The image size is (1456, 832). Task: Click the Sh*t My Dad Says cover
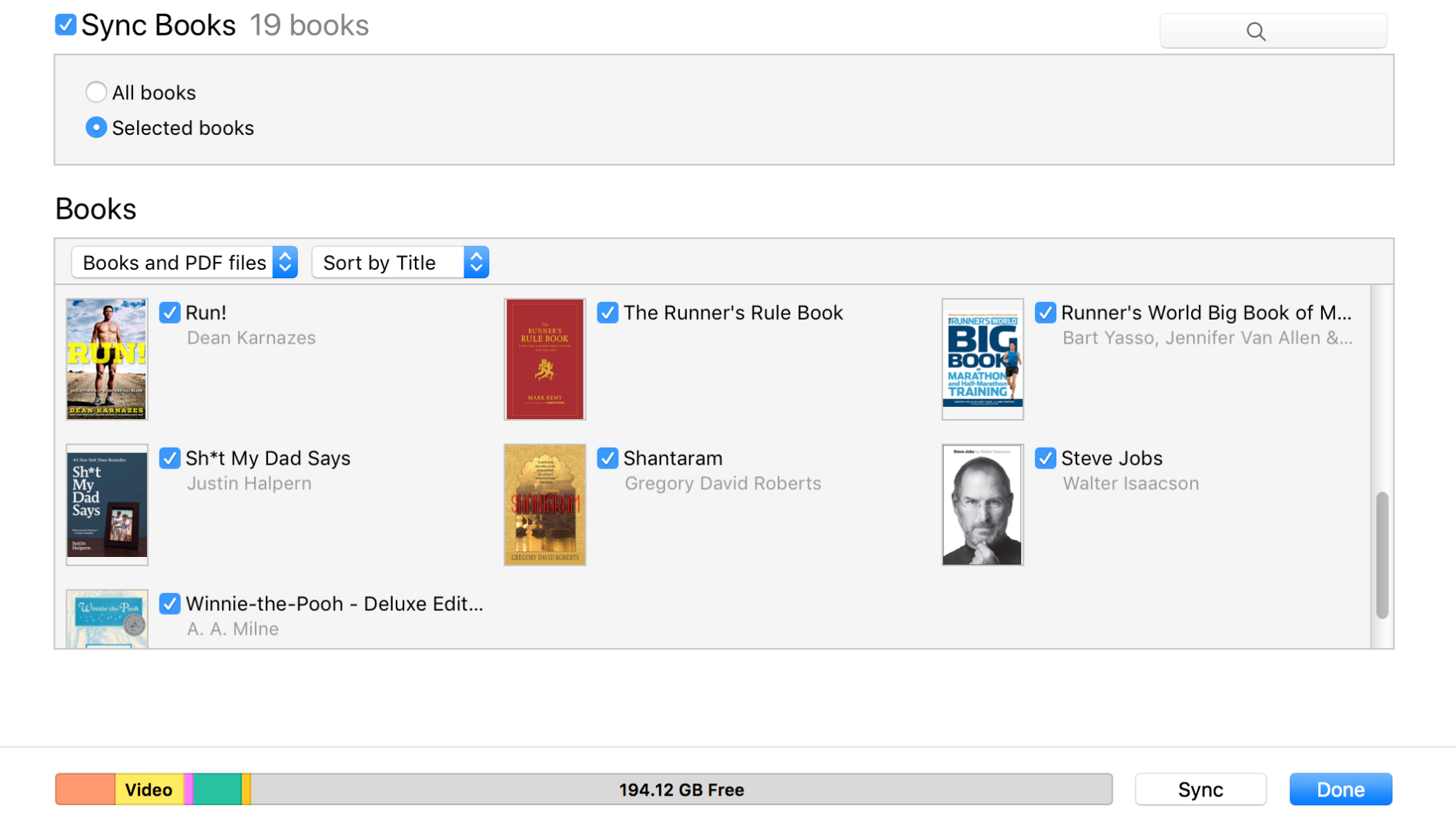tap(106, 504)
